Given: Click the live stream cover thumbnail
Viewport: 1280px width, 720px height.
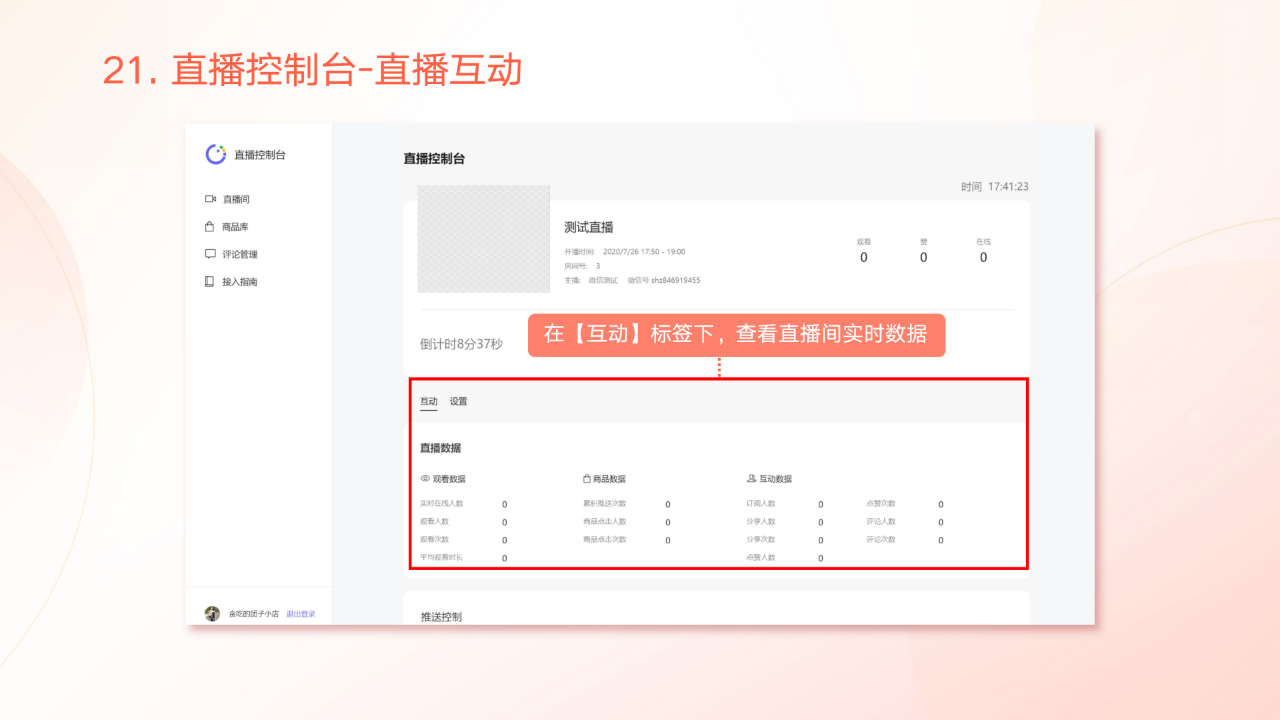Looking at the screenshot, I should (483, 239).
